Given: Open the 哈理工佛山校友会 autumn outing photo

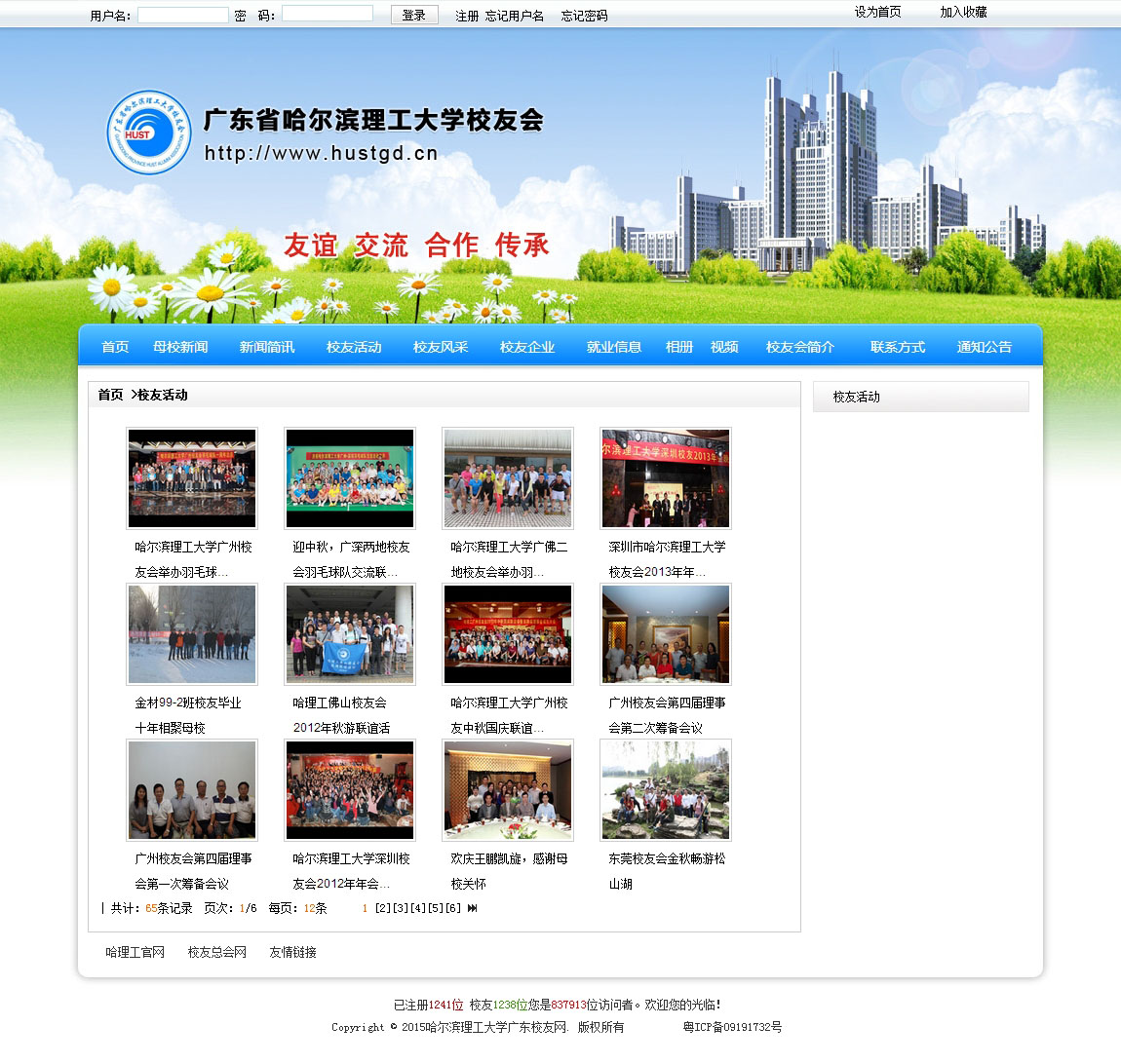Looking at the screenshot, I should pyautogui.click(x=350, y=634).
